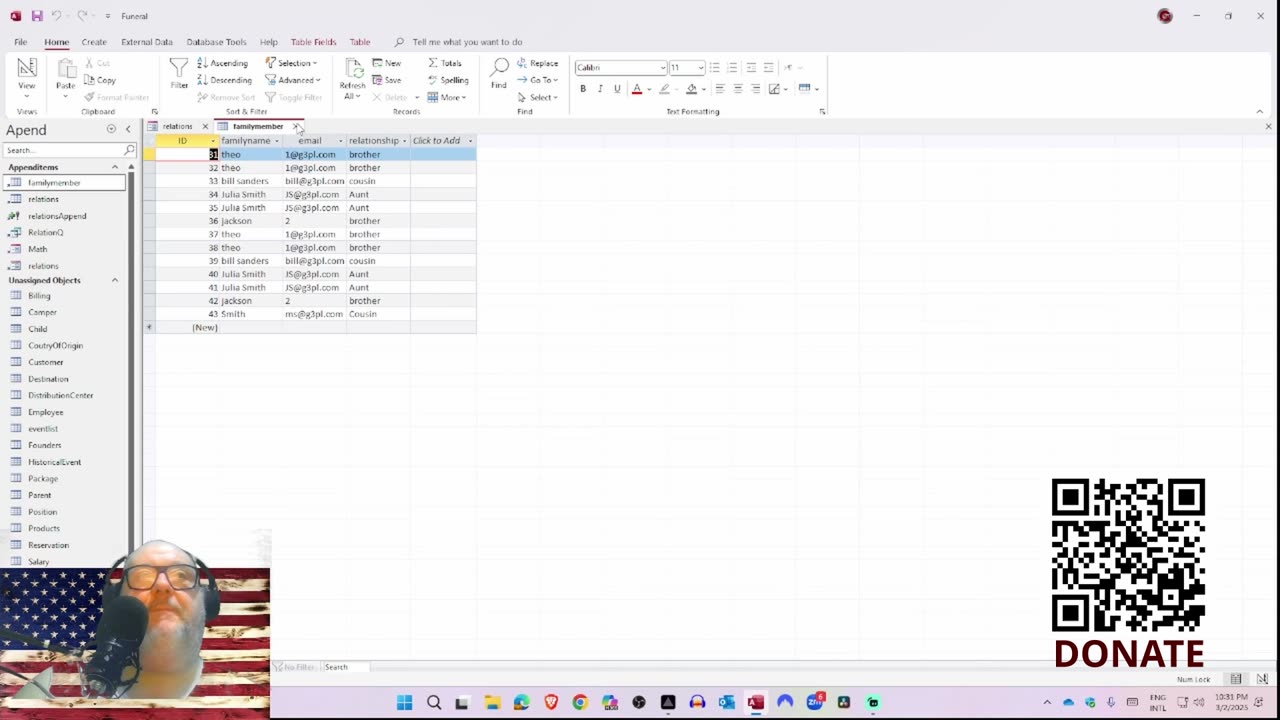Screen dimensions: 1280x720
Task: Open Tell me what you want search
Action: tap(467, 42)
